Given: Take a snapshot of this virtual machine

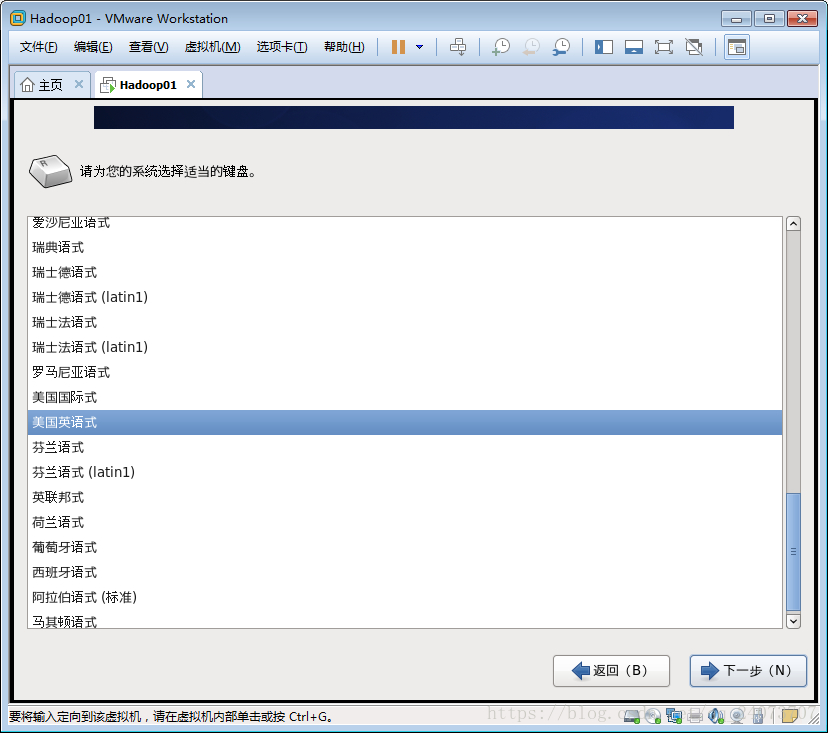Looking at the screenshot, I should coord(501,47).
